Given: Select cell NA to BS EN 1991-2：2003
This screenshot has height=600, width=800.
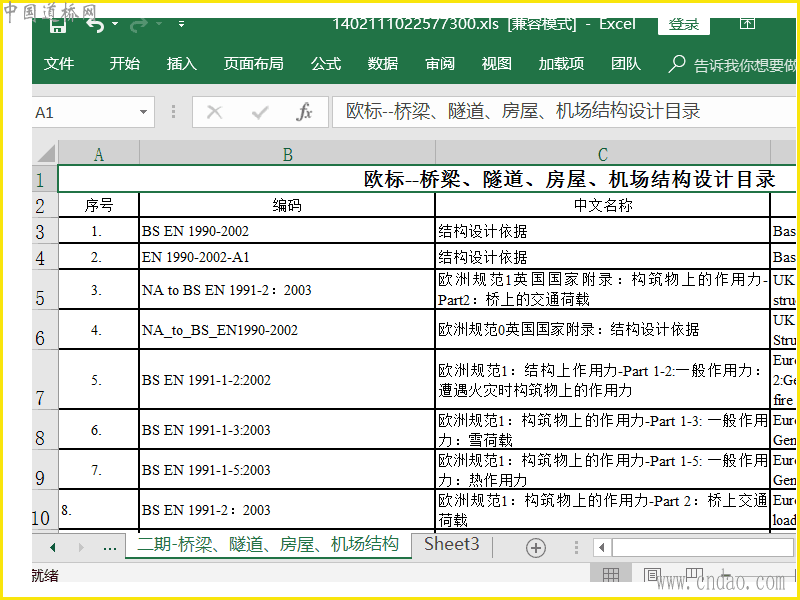Looking at the screenshot, I should tap(287, 290).
